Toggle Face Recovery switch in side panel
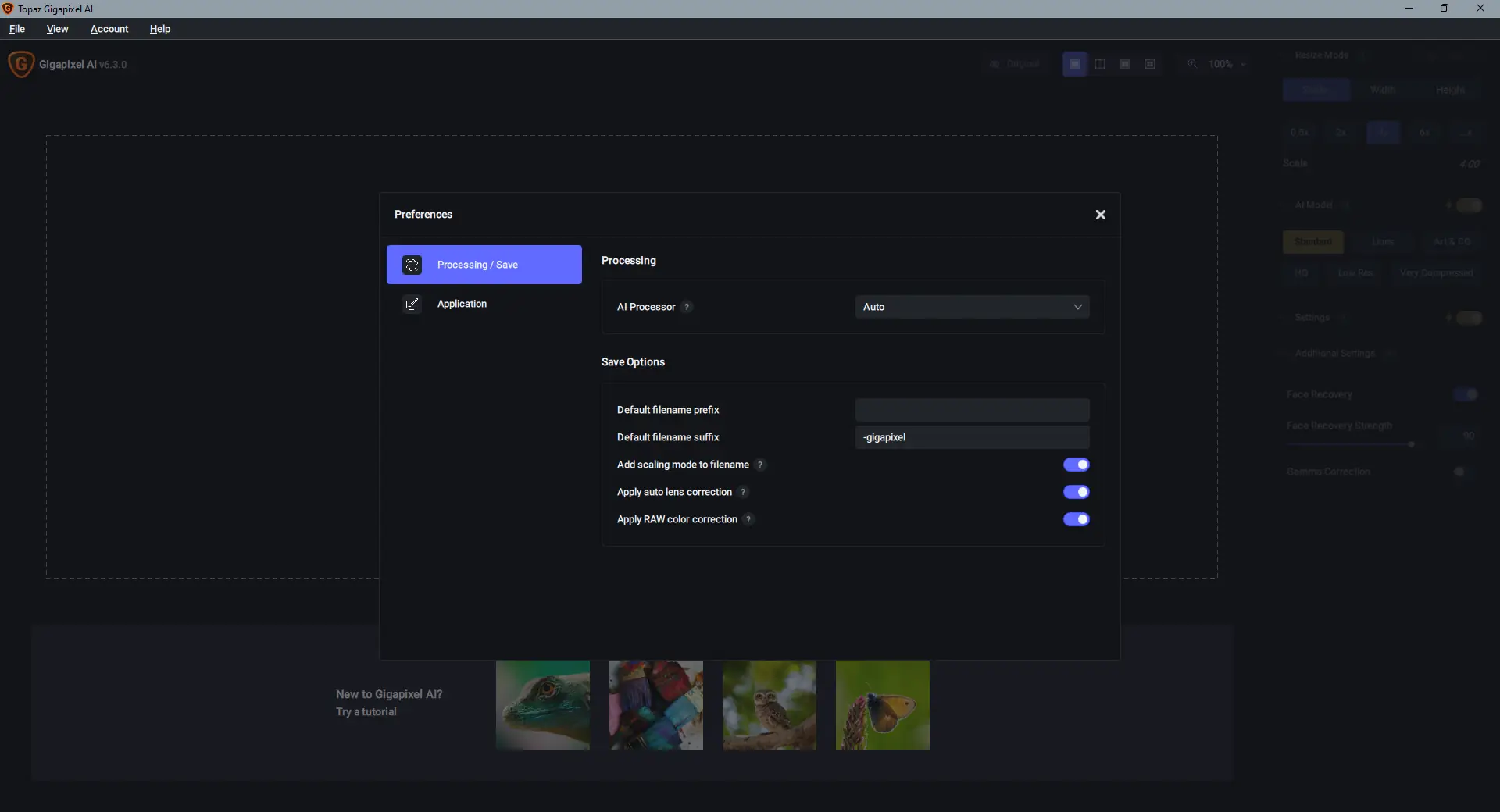This screenshot has height=812, width=1500. coord(1466,394)
